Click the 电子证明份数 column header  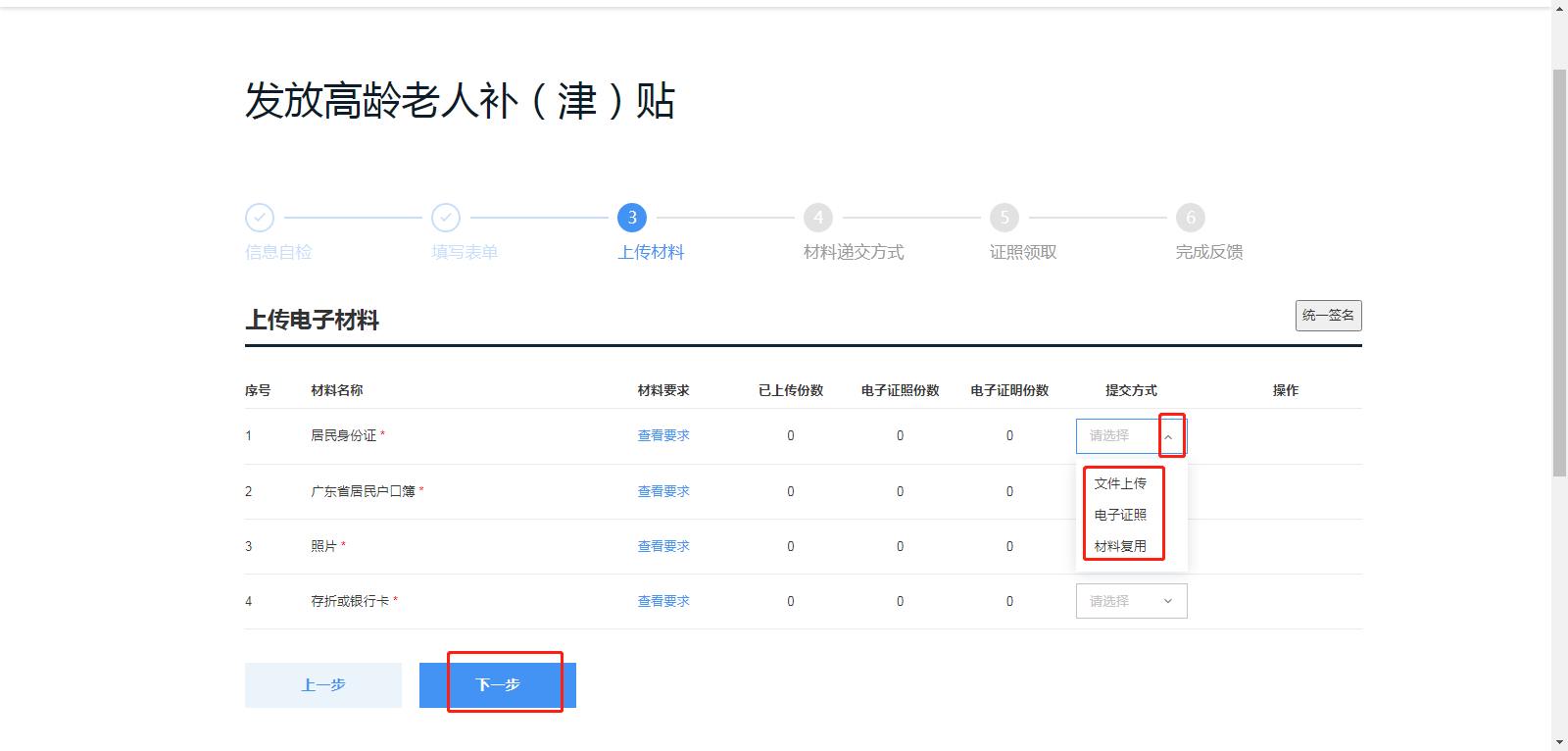pyautogui.click(x=1010, y=390)
